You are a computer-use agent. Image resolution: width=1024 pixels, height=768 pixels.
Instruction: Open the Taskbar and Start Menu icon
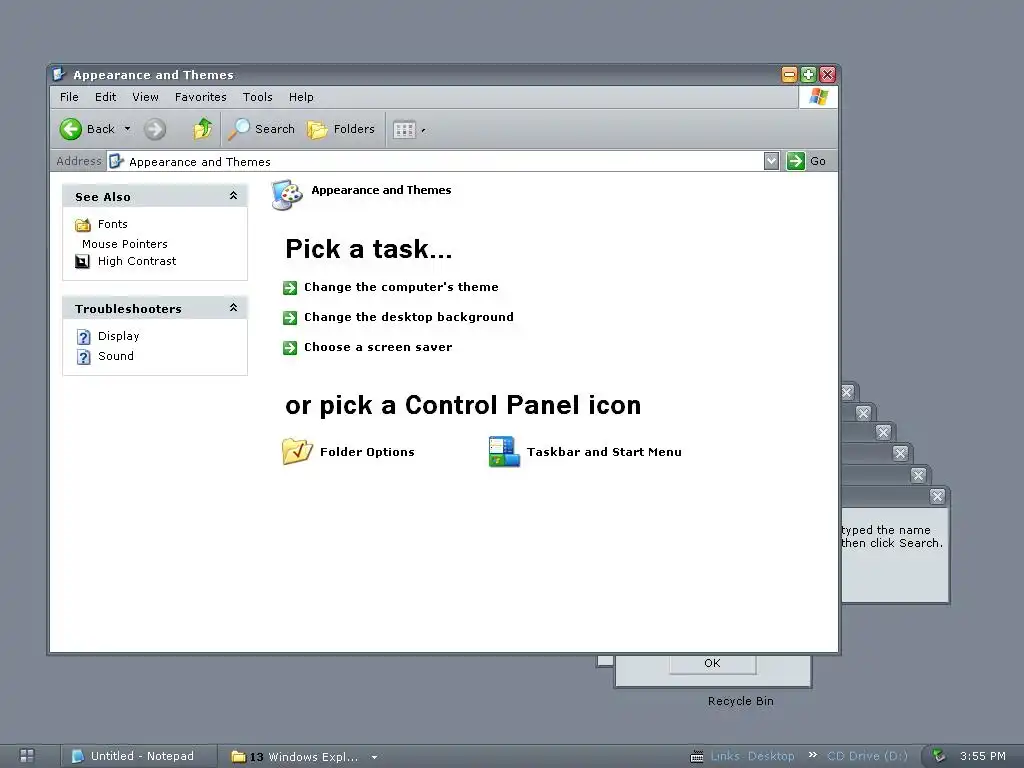pos(504,451)
